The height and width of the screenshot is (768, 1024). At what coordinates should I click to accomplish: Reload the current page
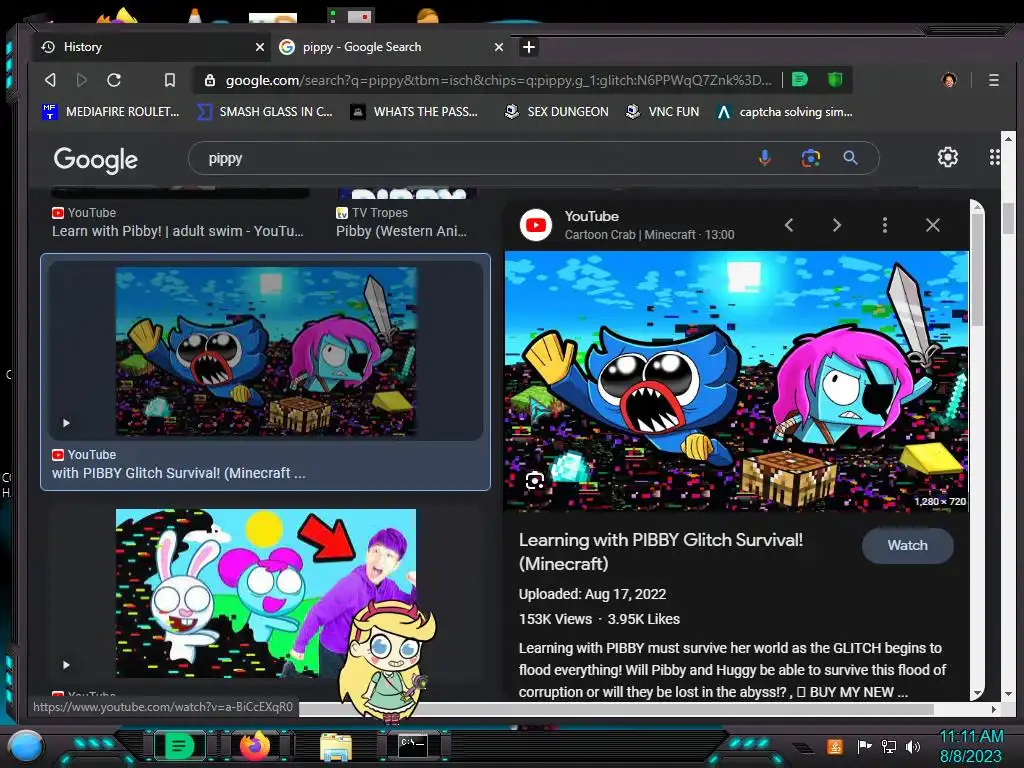pos(114,80)
